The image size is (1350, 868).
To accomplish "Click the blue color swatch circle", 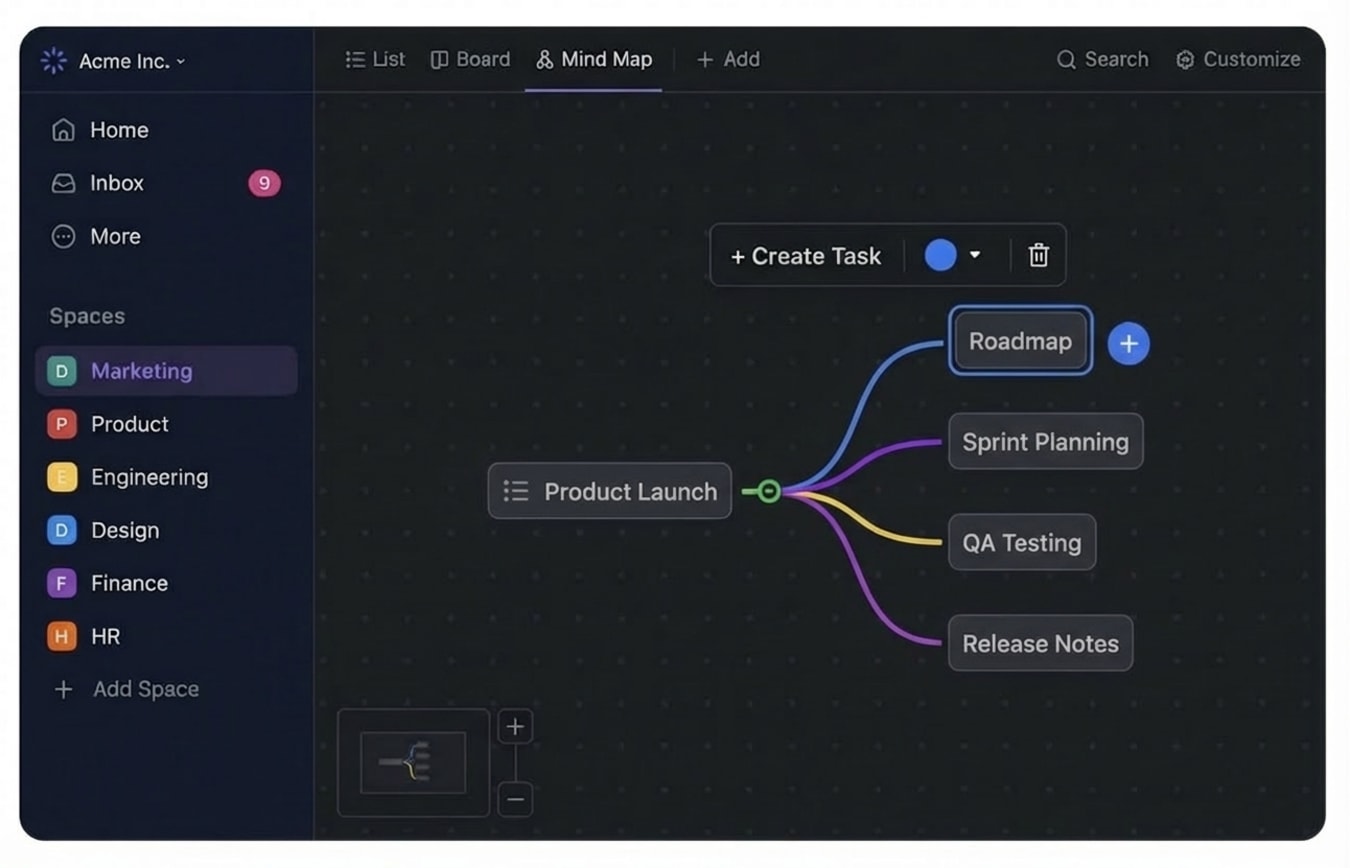I will click(940, 255).
